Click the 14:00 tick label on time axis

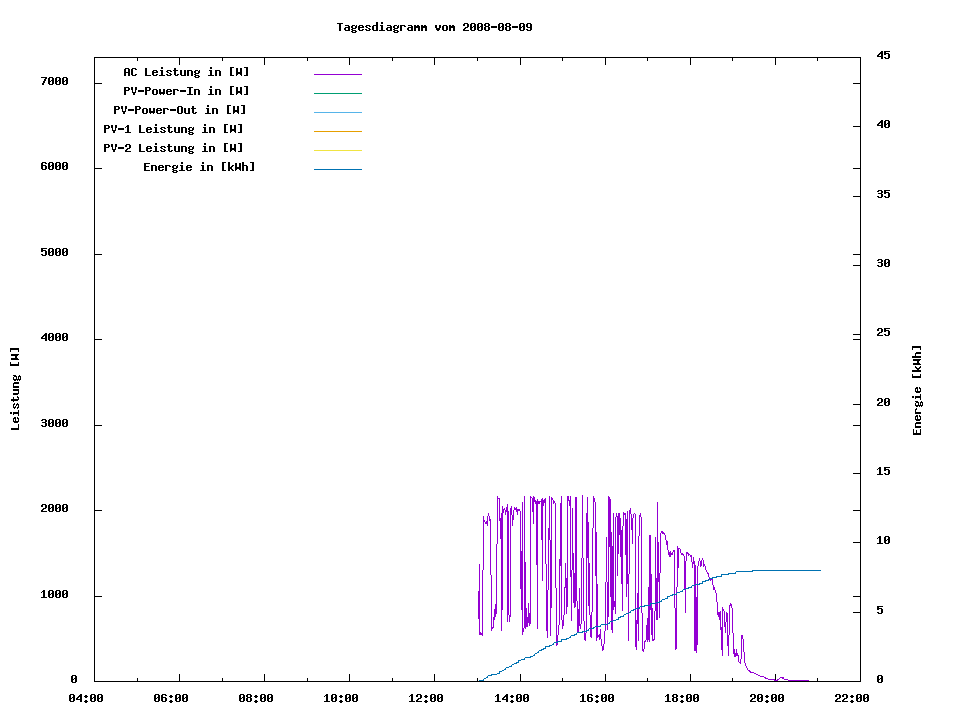513,698
